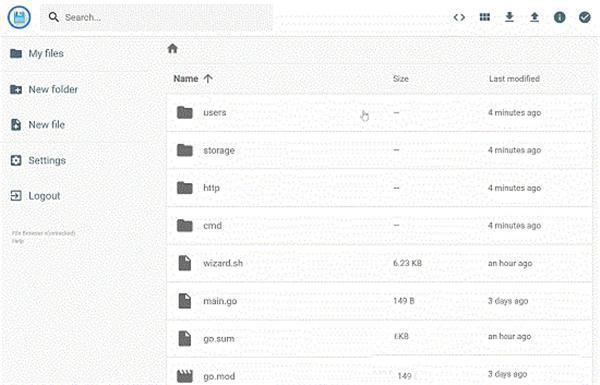Select New file in the sidebar
This screenshot has width=600, height=385.
(x=47, y=124)
